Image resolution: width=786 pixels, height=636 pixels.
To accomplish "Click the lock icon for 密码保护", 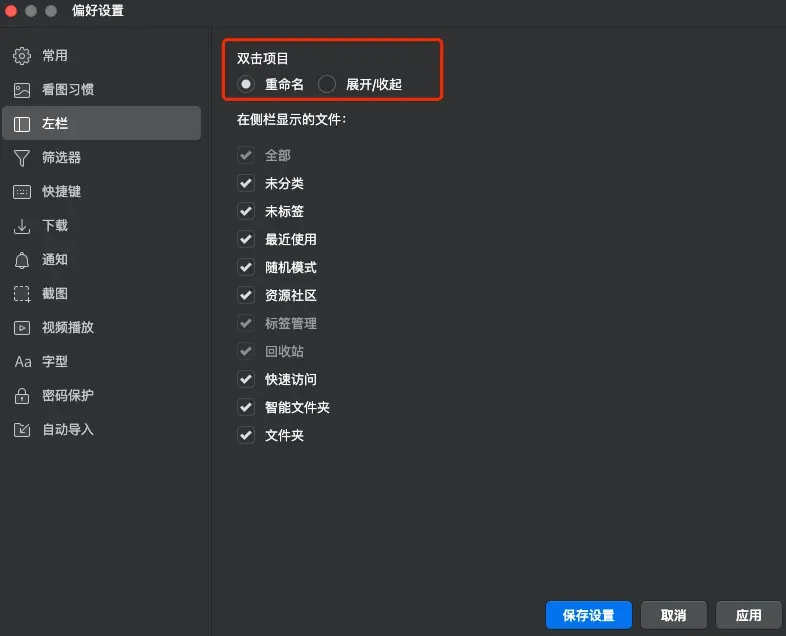I will [22, 396].
